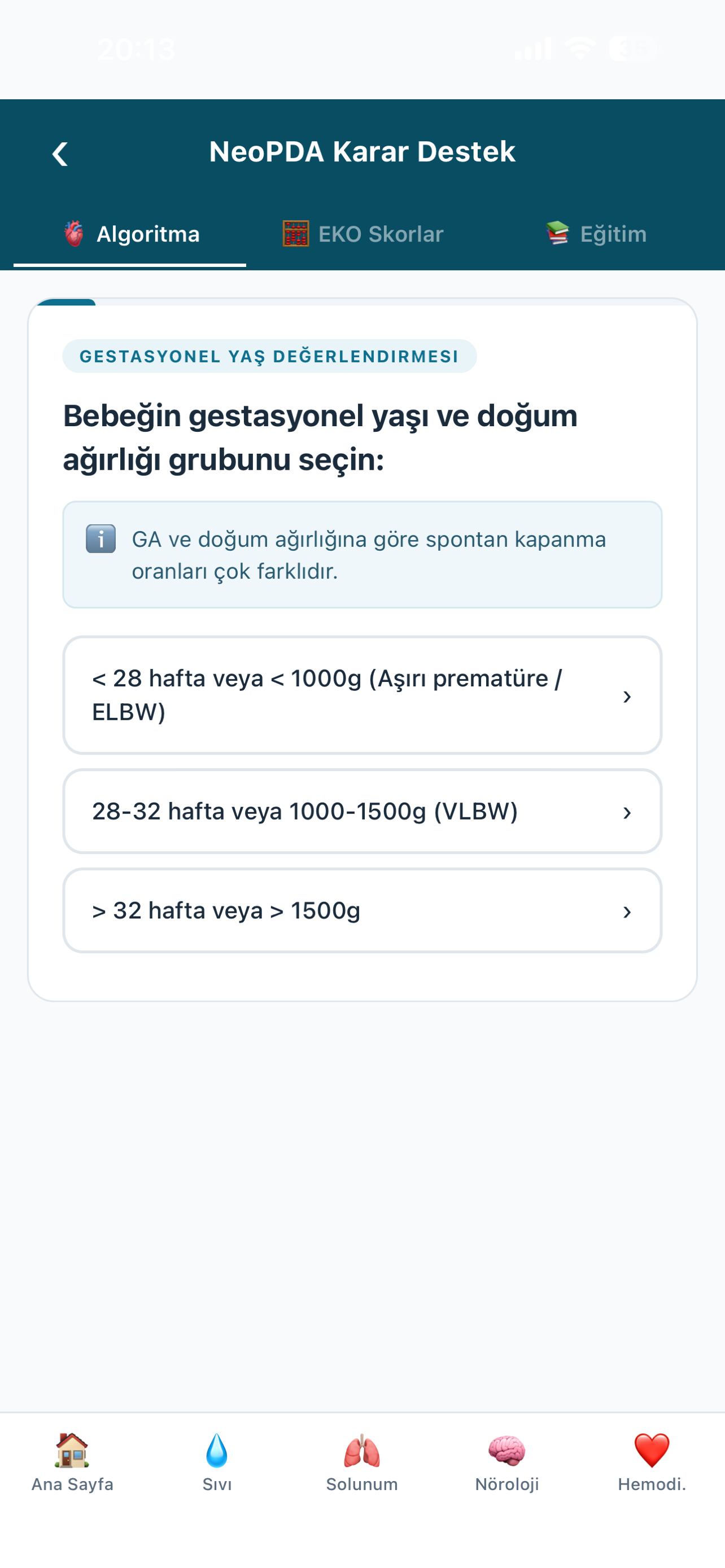This screenshot has height=1568, width=725.
Task: Go to Ana Sayfa house icon
Action: [x=72, y=1449]
